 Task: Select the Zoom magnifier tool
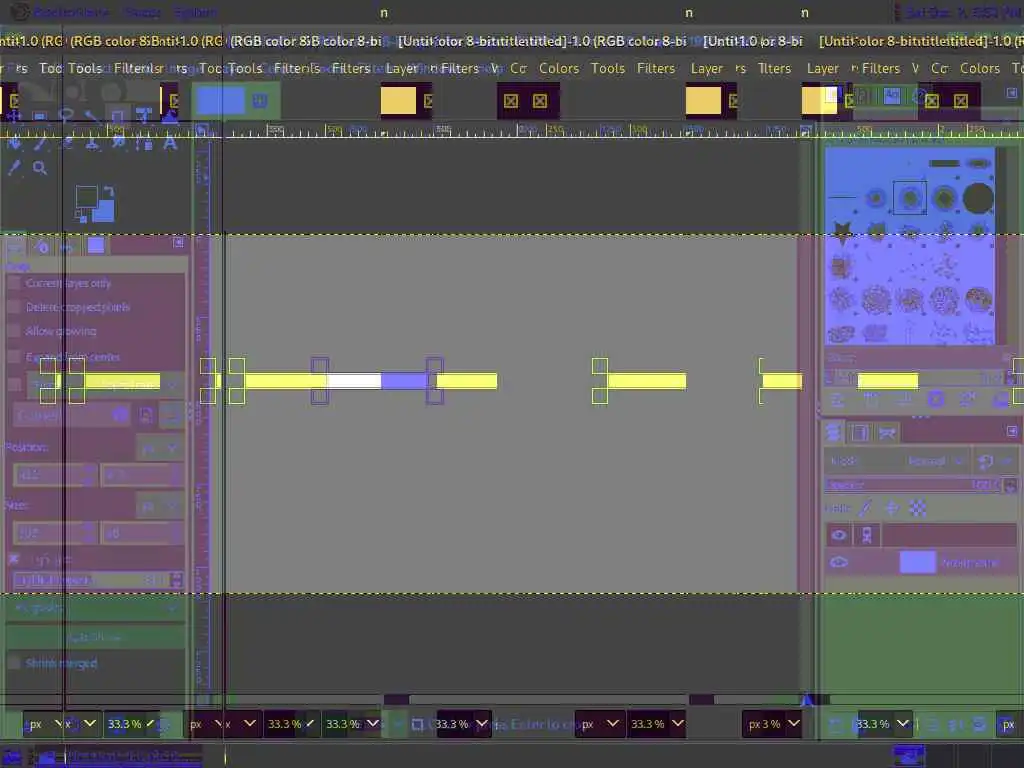tap(40, 168)
